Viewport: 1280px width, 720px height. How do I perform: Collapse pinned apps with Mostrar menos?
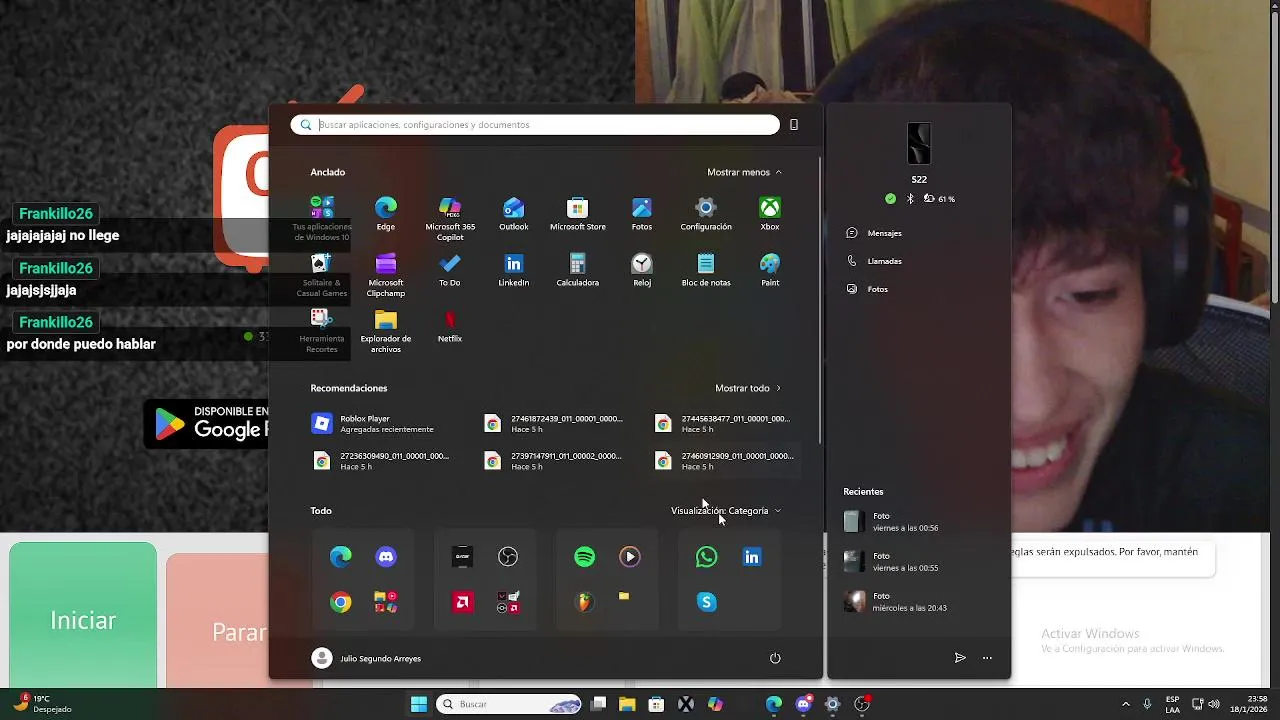[x=744, y=172]
